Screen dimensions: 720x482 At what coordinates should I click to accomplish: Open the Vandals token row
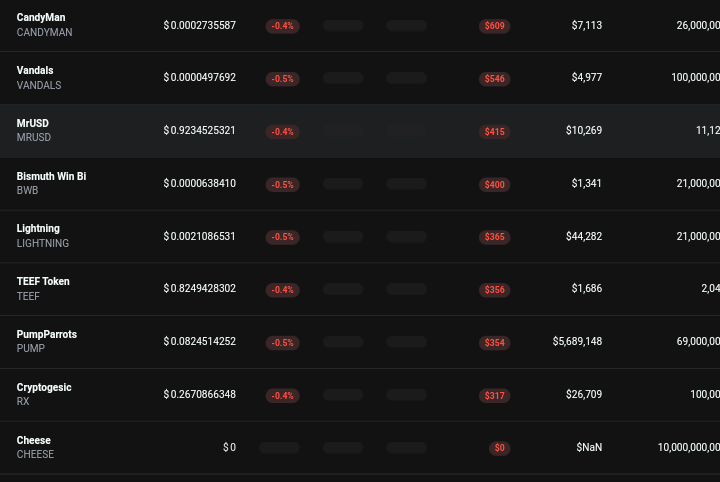point(360,78)
